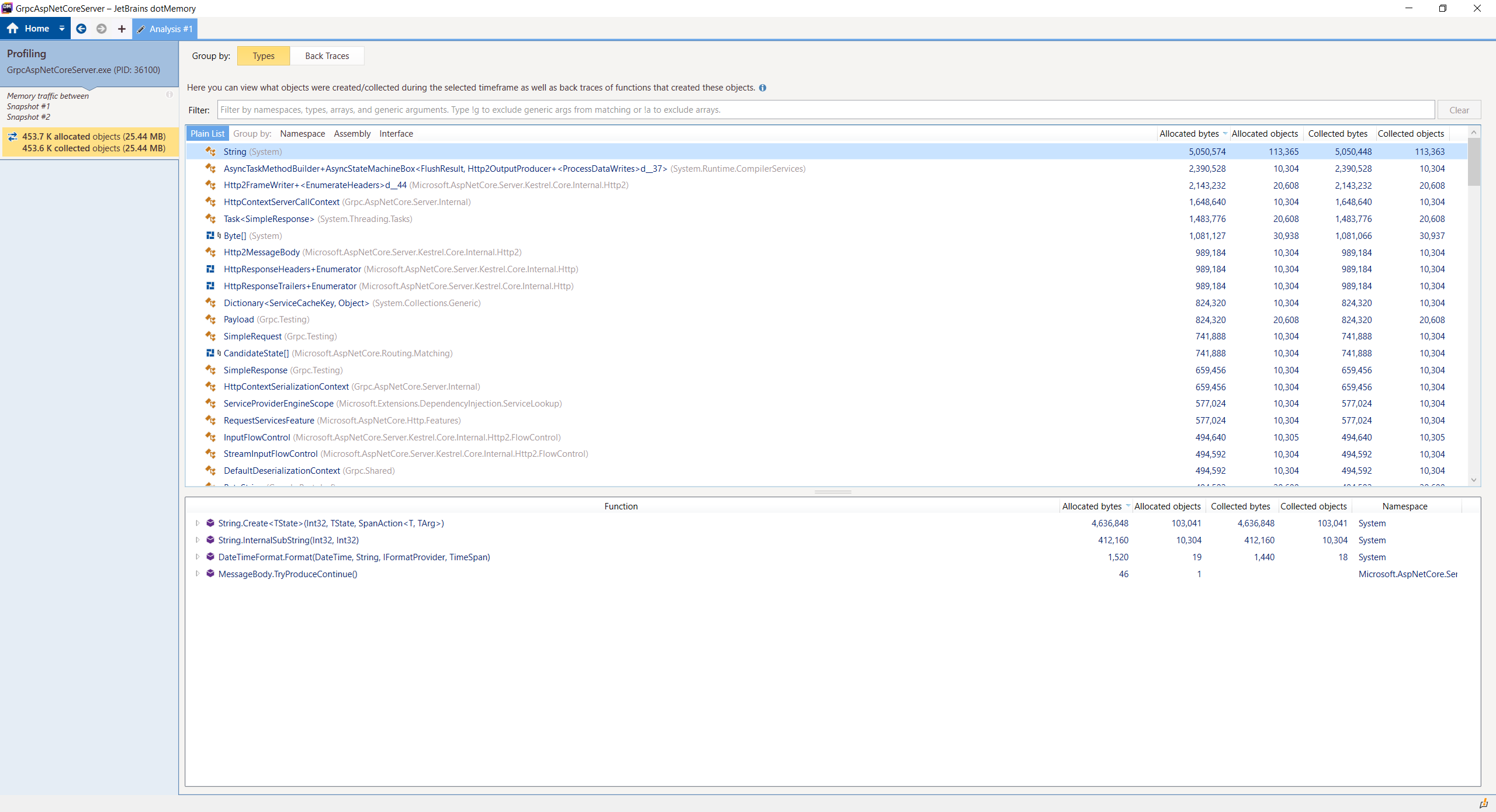
Task: Select StreamInputFlowControl type row
Action: (827, 454)
